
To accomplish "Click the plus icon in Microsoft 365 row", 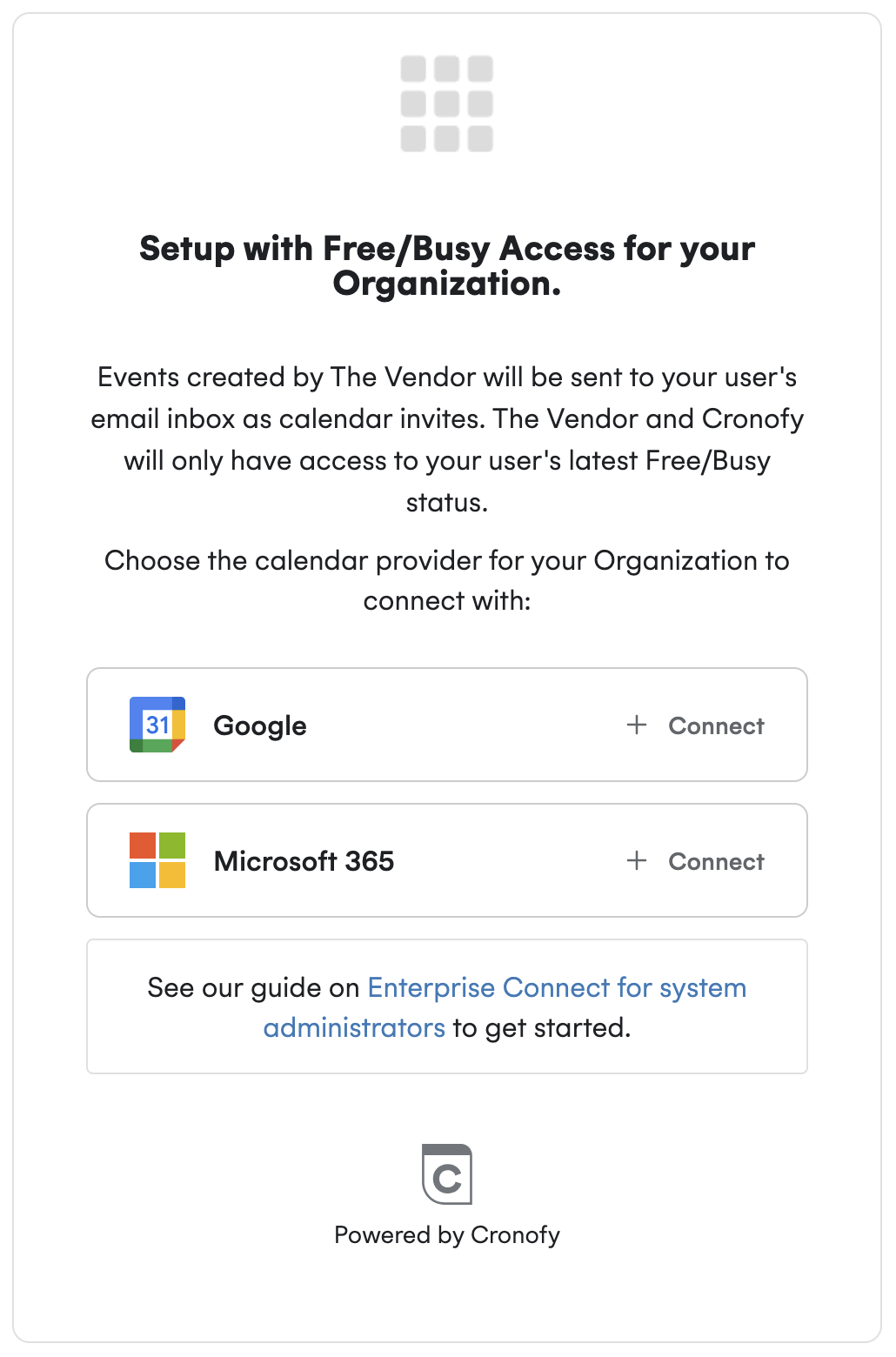I will (637, 860).
